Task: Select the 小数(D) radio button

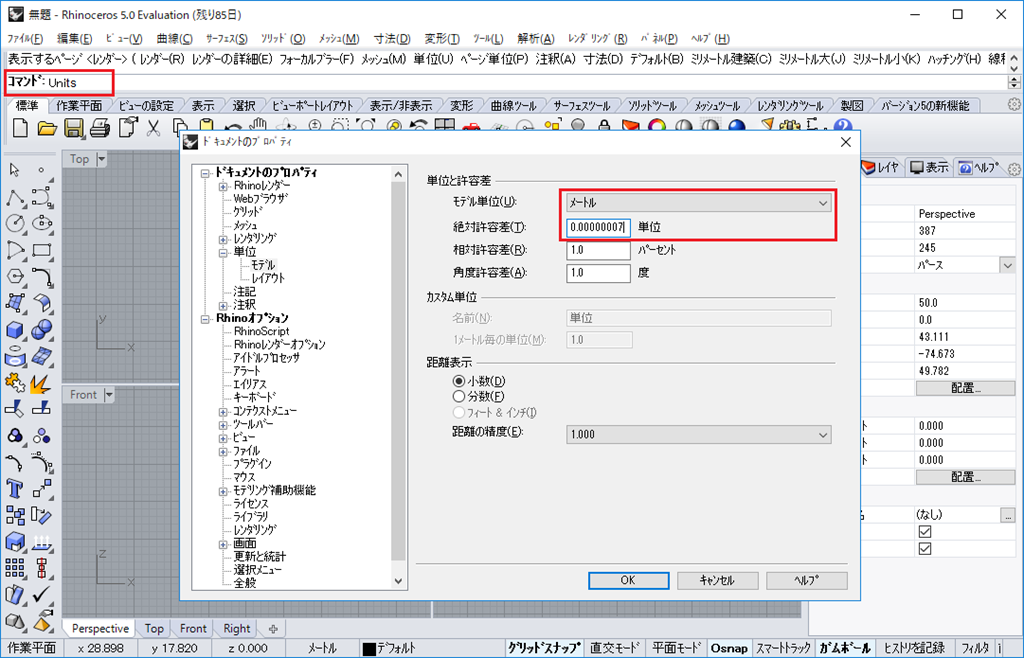Action: [458, 381]
